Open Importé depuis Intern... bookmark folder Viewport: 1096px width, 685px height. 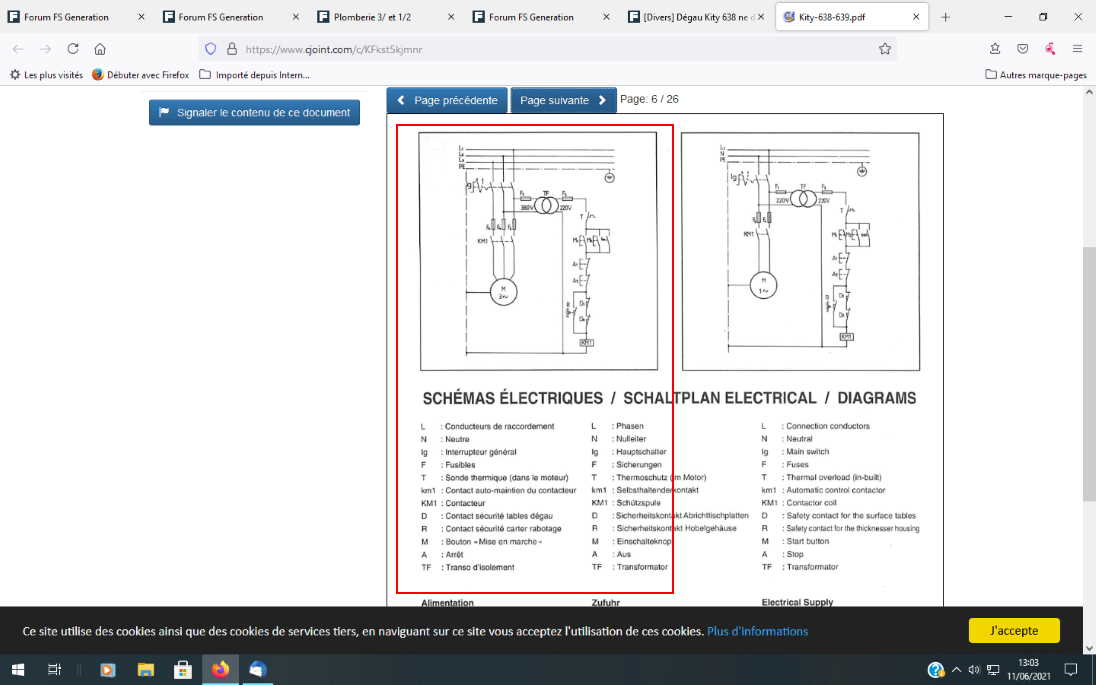[x=254, y=75]
